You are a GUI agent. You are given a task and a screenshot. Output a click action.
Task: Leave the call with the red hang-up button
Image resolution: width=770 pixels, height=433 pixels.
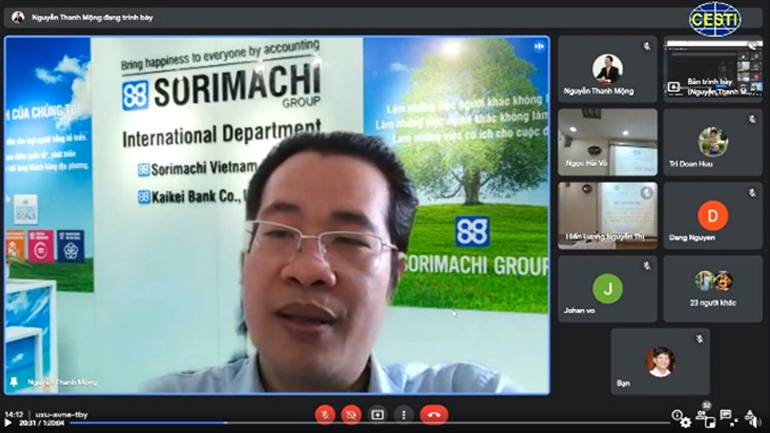(434, 415)
